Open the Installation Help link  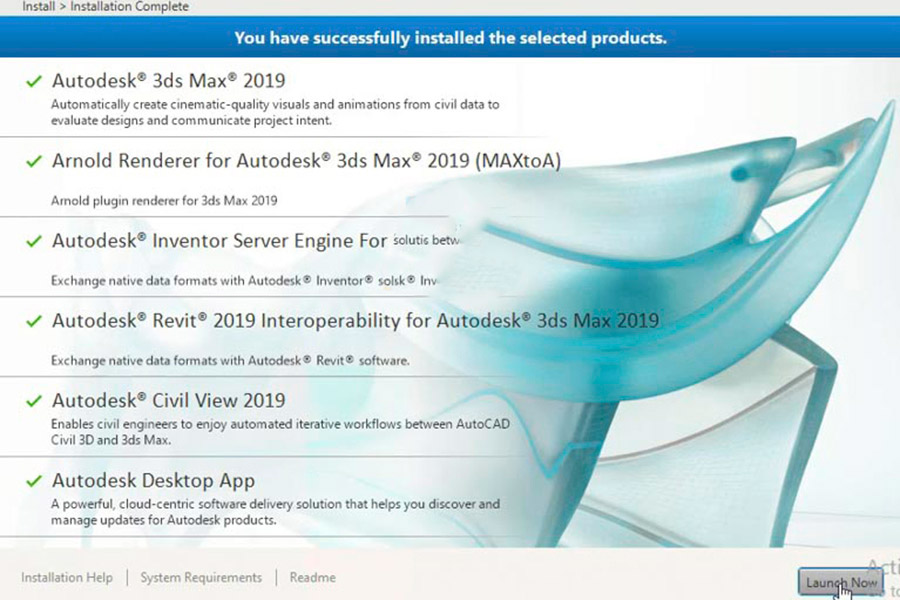coord(67,578)
